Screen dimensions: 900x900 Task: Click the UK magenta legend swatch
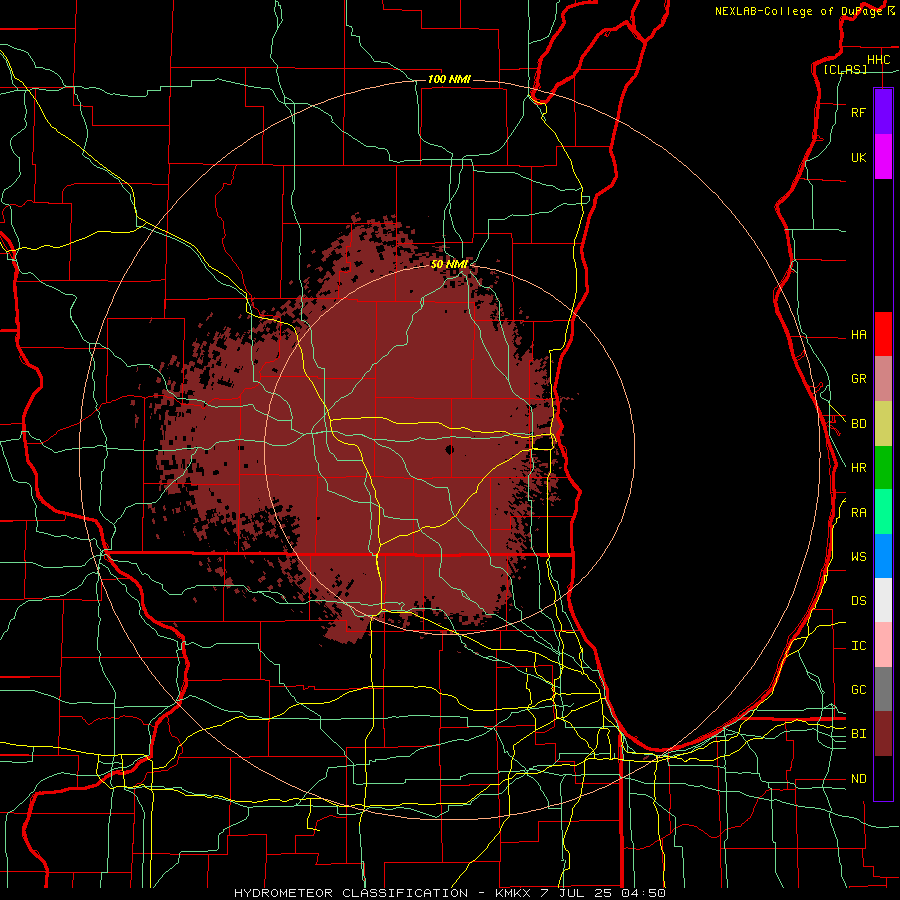point(883,157)
